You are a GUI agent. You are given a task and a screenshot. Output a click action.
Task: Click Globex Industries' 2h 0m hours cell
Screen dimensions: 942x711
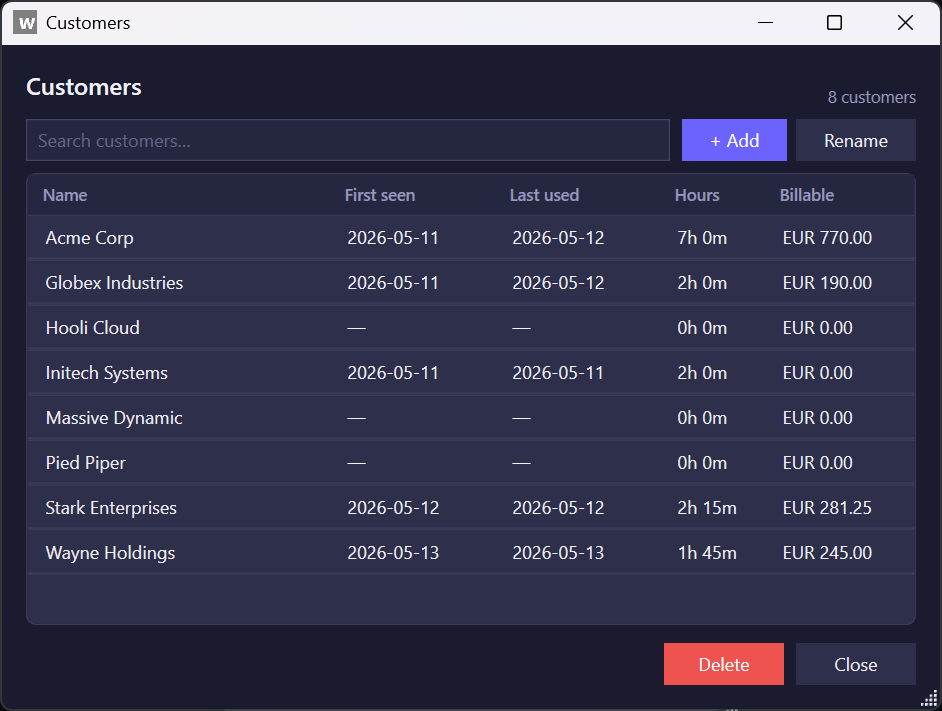pyautogui.click(x=702, y=283)
